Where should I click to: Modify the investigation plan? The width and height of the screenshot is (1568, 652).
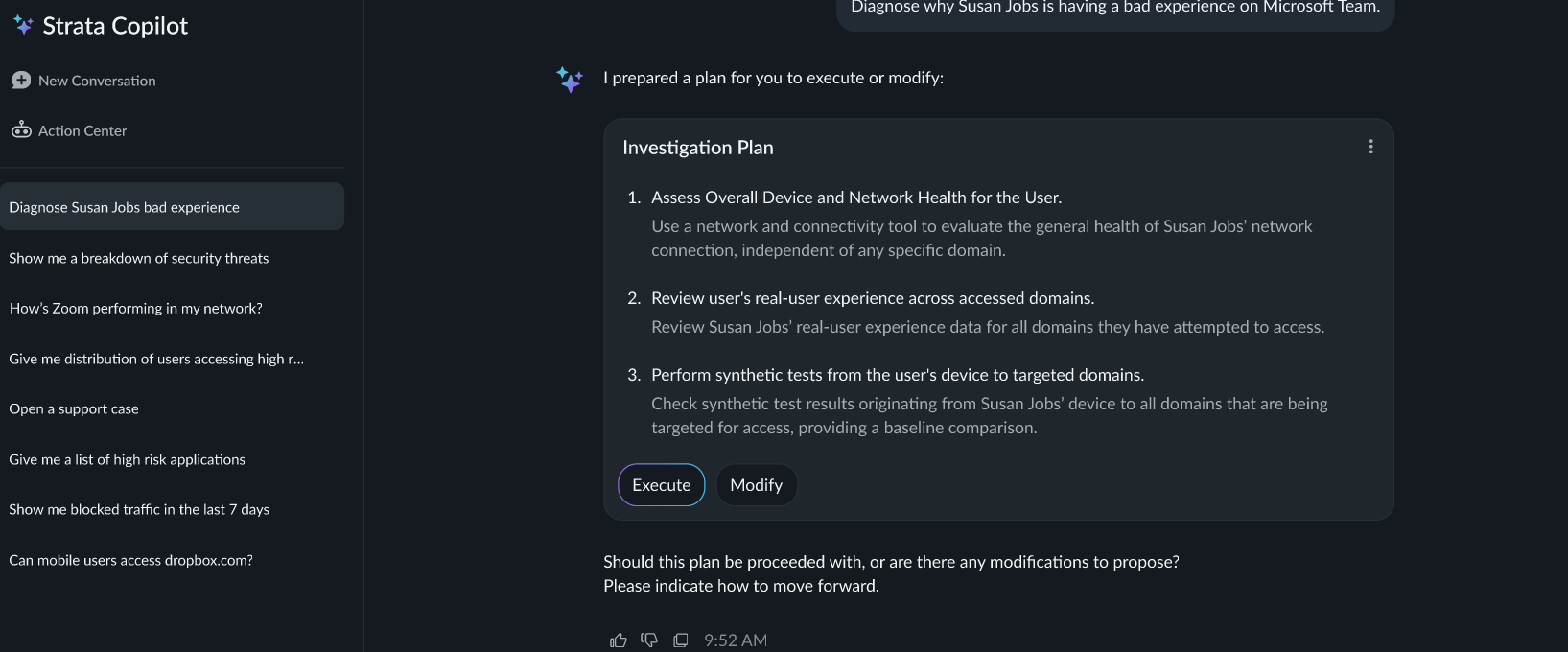tap(756, 485)
